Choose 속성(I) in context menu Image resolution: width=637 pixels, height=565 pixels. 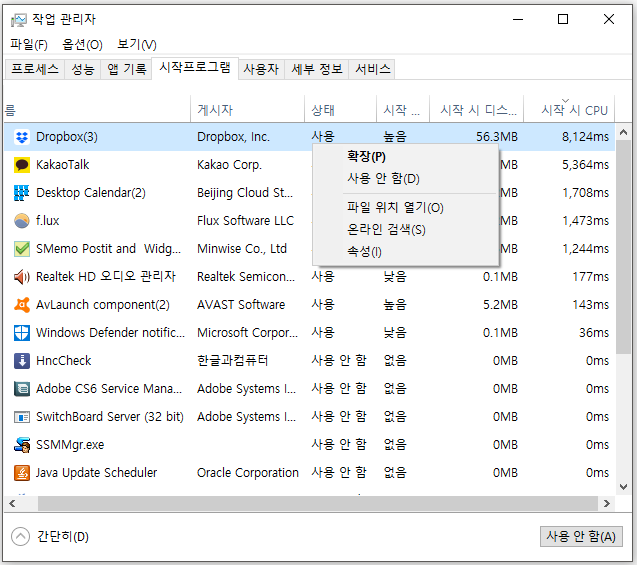[x=405, y=251]
